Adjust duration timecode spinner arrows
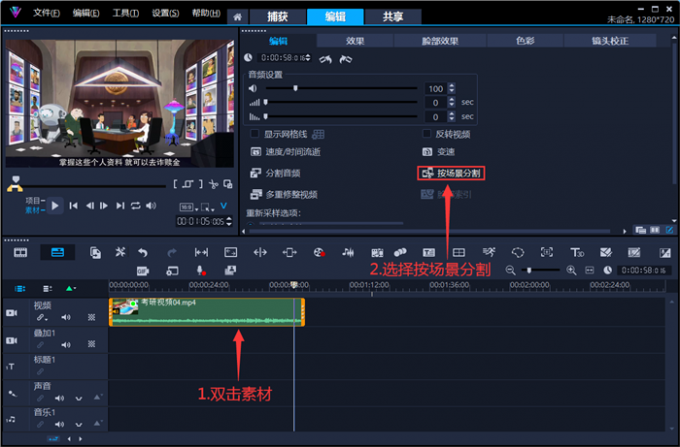 coord(308,58)
